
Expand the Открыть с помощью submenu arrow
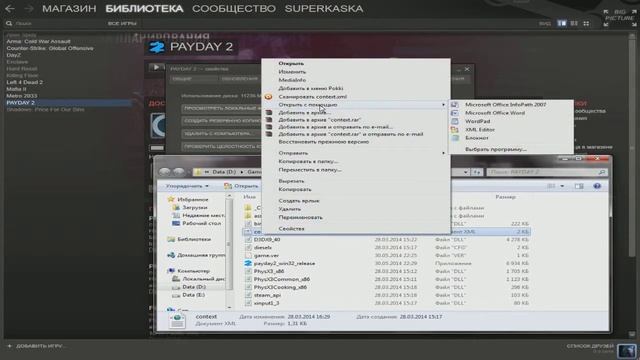pos(443,105)
